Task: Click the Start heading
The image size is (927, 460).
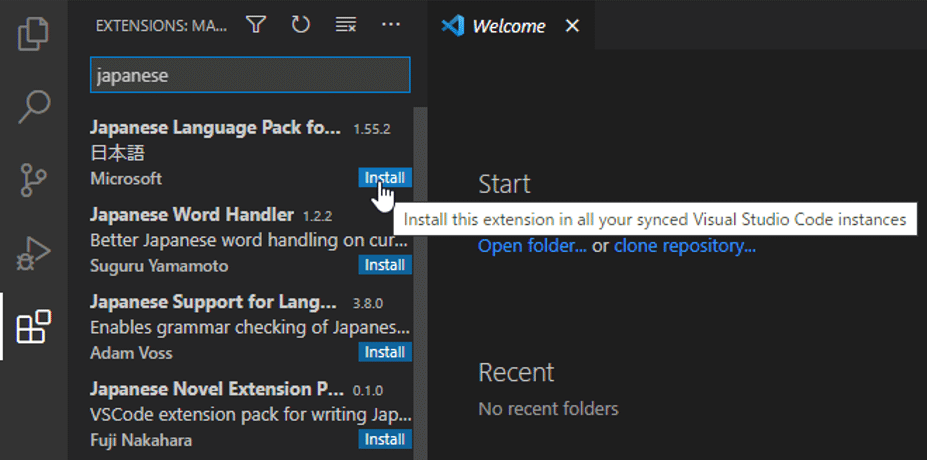Action: (x=504, y=184)
